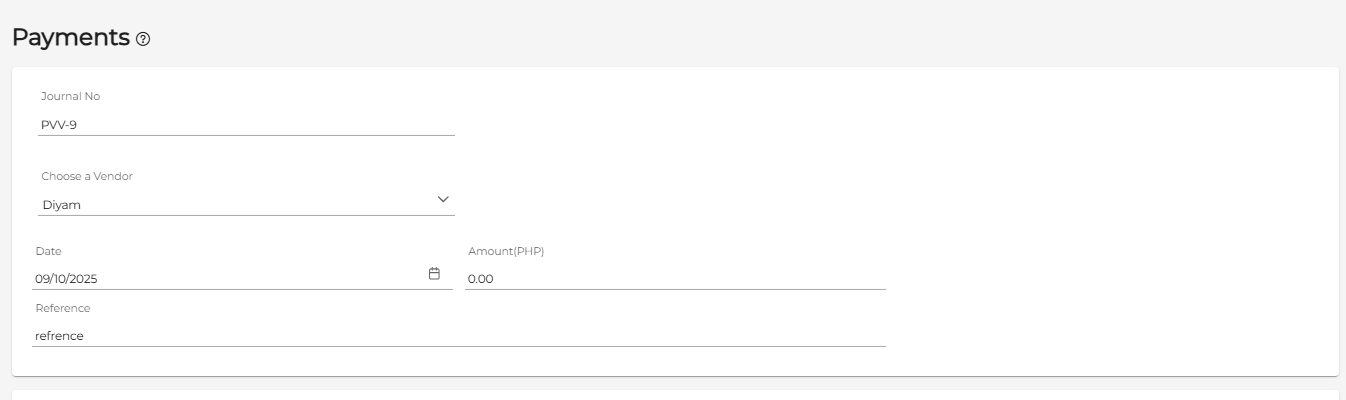
Task: Click the second card below the payment form
Action: click(x=675, y=395)
